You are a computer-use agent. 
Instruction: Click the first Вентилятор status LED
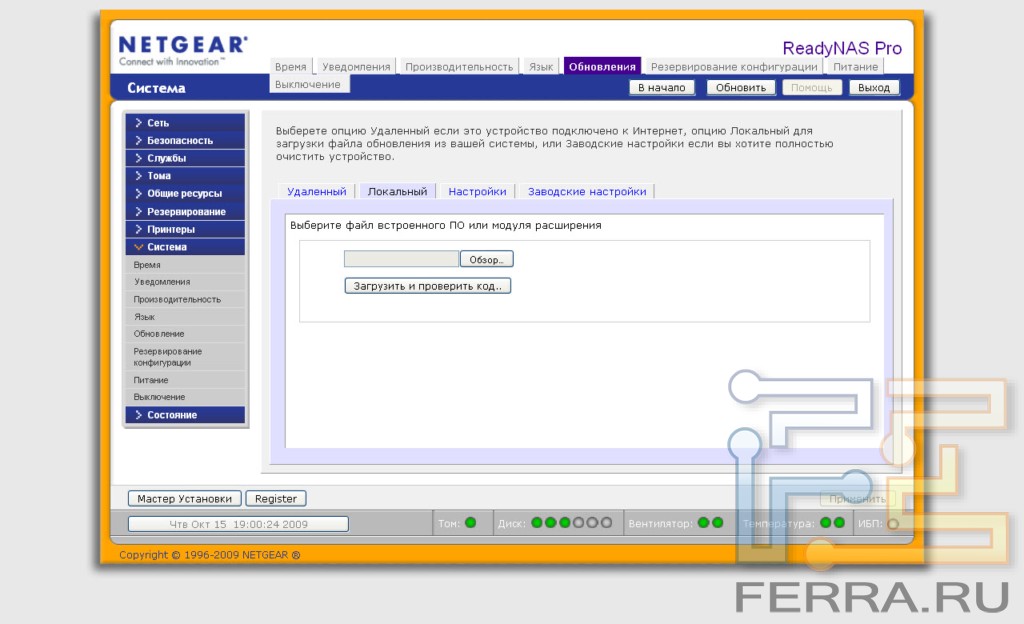tap(703, 523)
